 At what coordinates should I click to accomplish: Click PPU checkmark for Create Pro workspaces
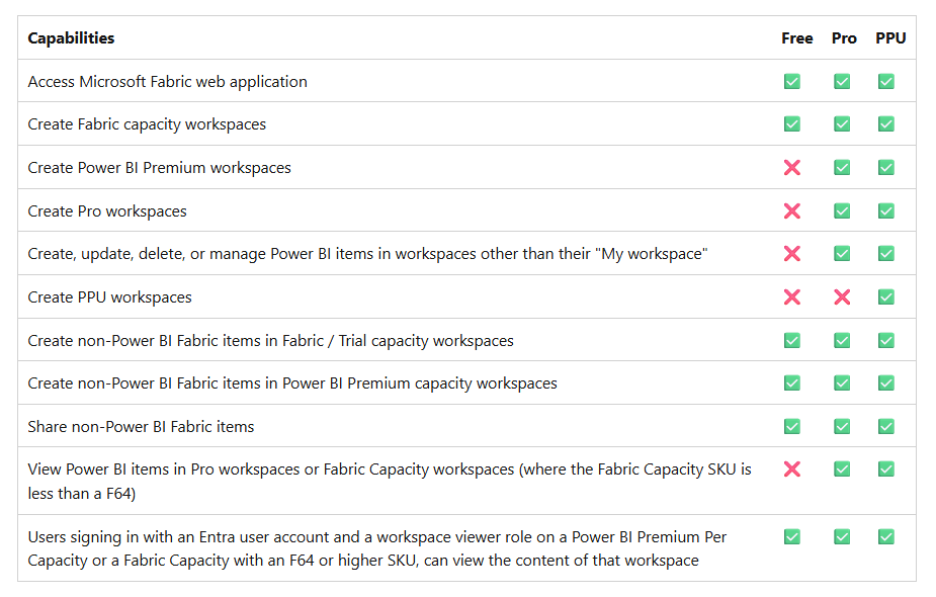point(886,211)
